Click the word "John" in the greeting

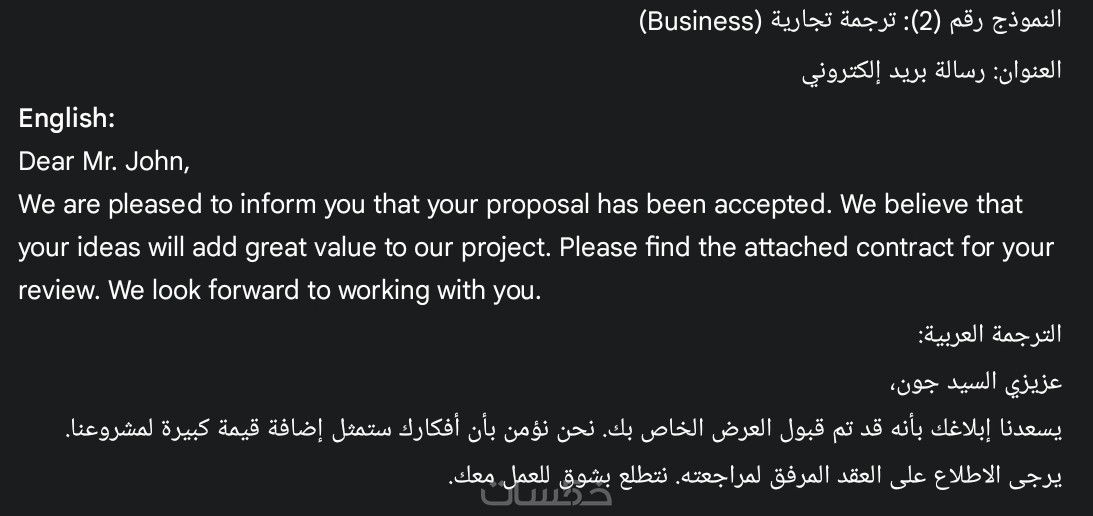[x=154, y=161]
